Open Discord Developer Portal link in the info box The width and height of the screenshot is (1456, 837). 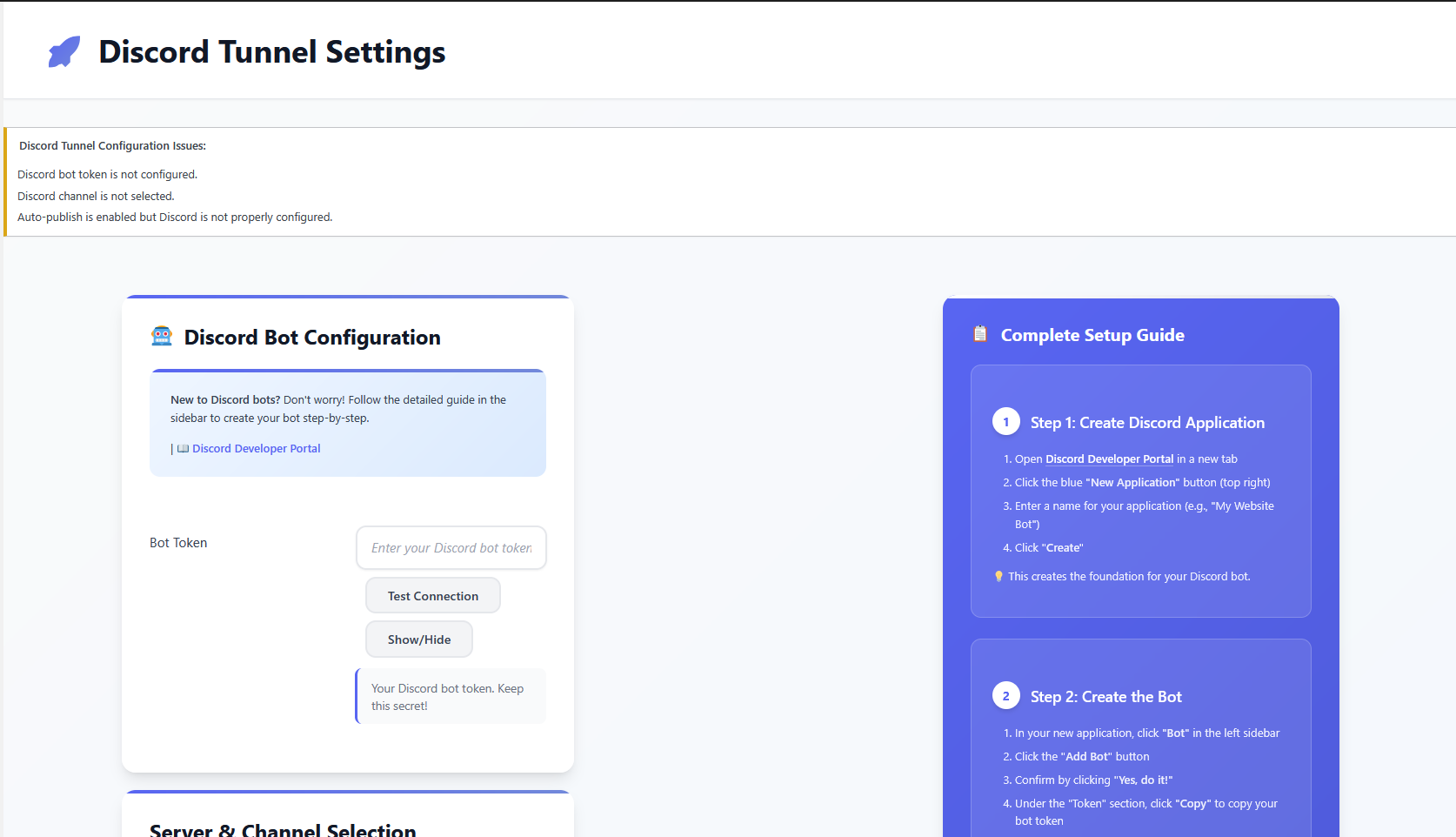256,448
